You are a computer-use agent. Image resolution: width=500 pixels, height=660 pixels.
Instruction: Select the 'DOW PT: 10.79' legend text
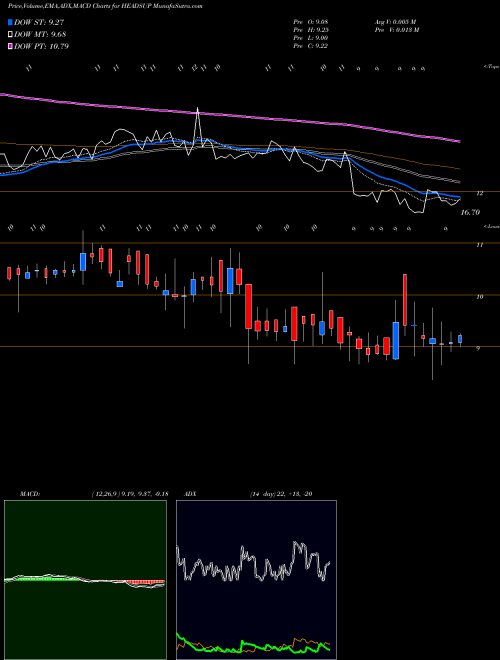pos(41,46)
